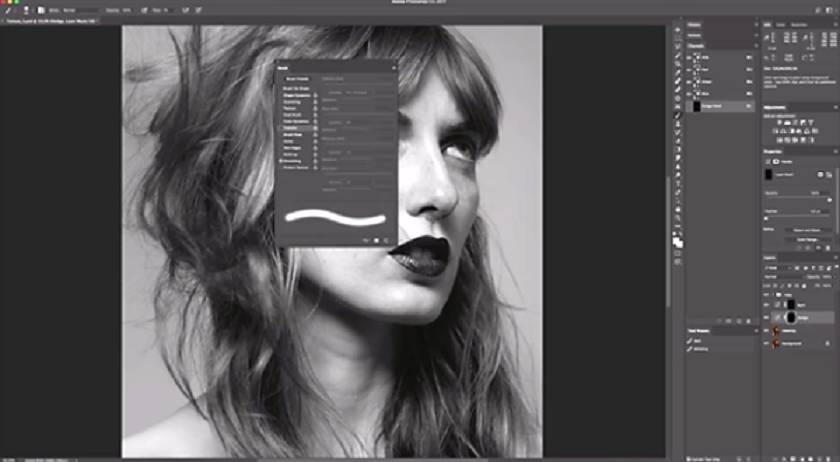Toggle Quick Mask mode below color swatches
Viewport: 840px width, 462px height.
pos(678,254)
